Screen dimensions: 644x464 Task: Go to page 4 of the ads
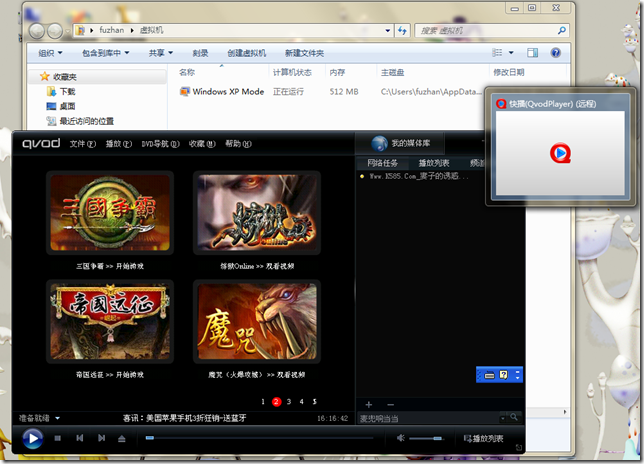click(x=301, y=402)
